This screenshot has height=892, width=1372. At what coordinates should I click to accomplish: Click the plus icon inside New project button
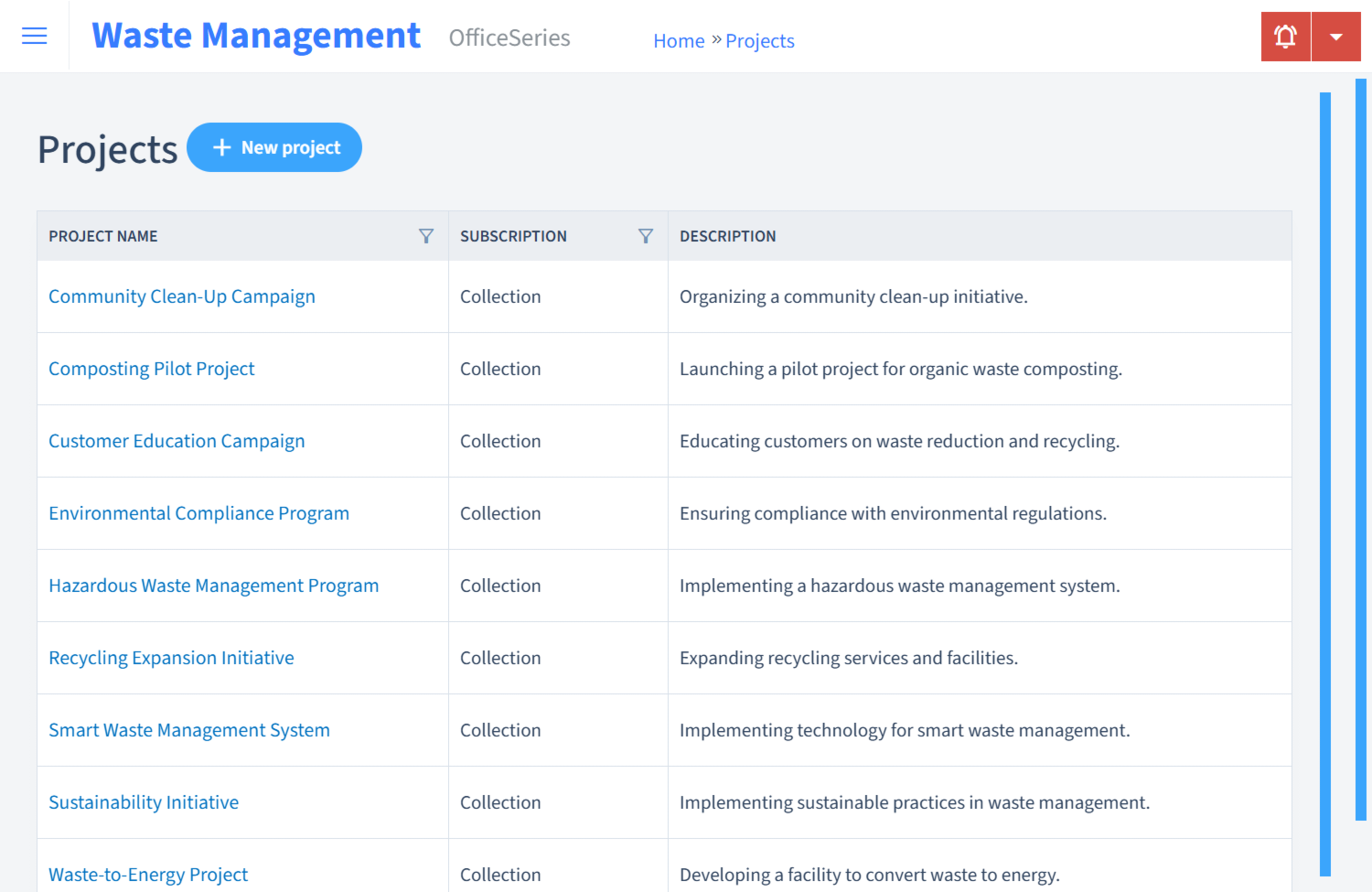pos(221,146)
